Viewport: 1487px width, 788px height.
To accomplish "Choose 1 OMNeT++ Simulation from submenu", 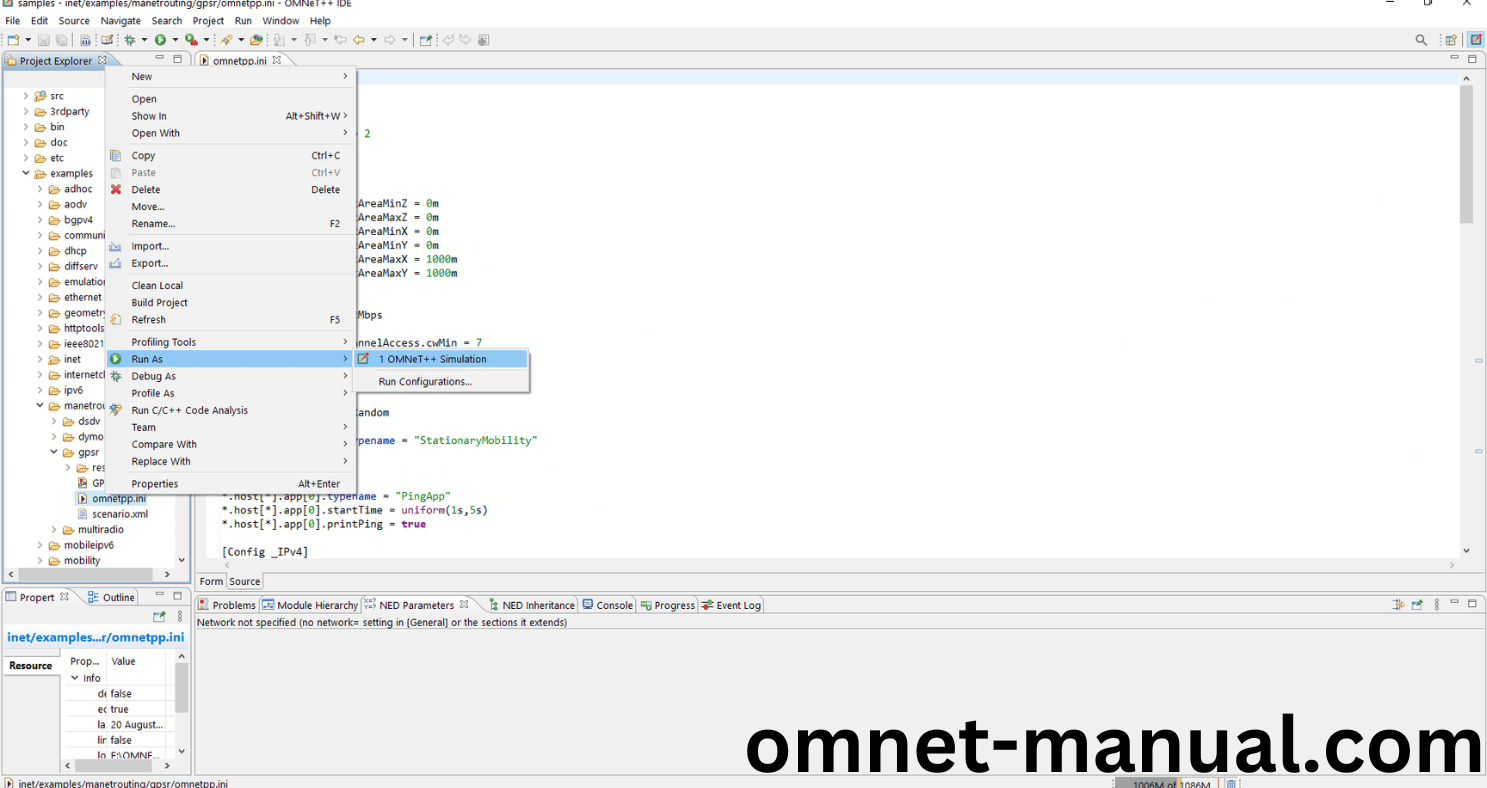I will coord(432,359).
